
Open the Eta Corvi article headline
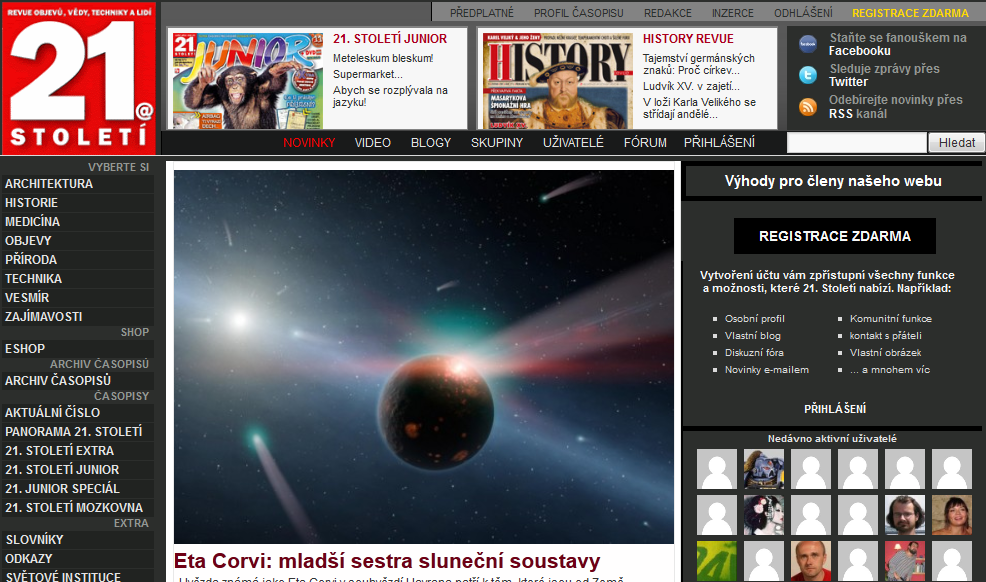pyautogui.click(x=387, y=560)
